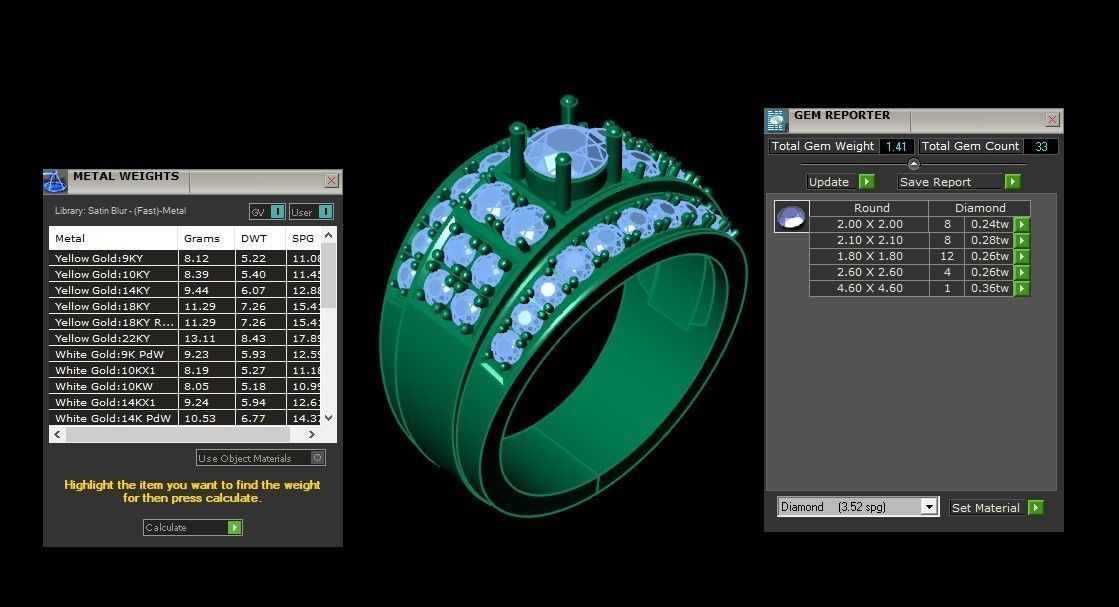Screen dimensions: 1119x607
Task: Click the metal table vertical scrollbar thumb
Action: tap(328, 276)
